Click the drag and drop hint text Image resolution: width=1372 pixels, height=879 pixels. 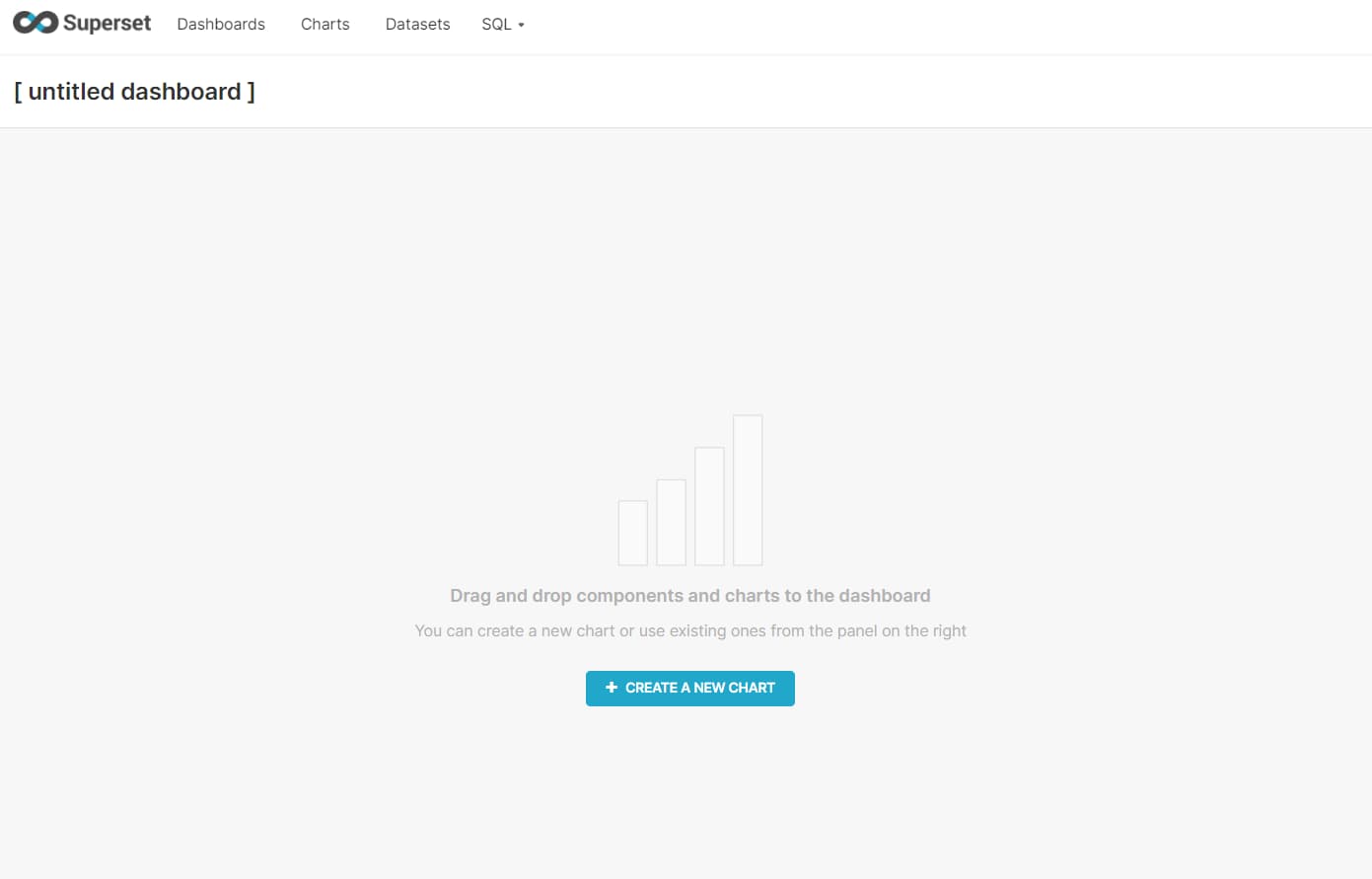coord(689,595)
